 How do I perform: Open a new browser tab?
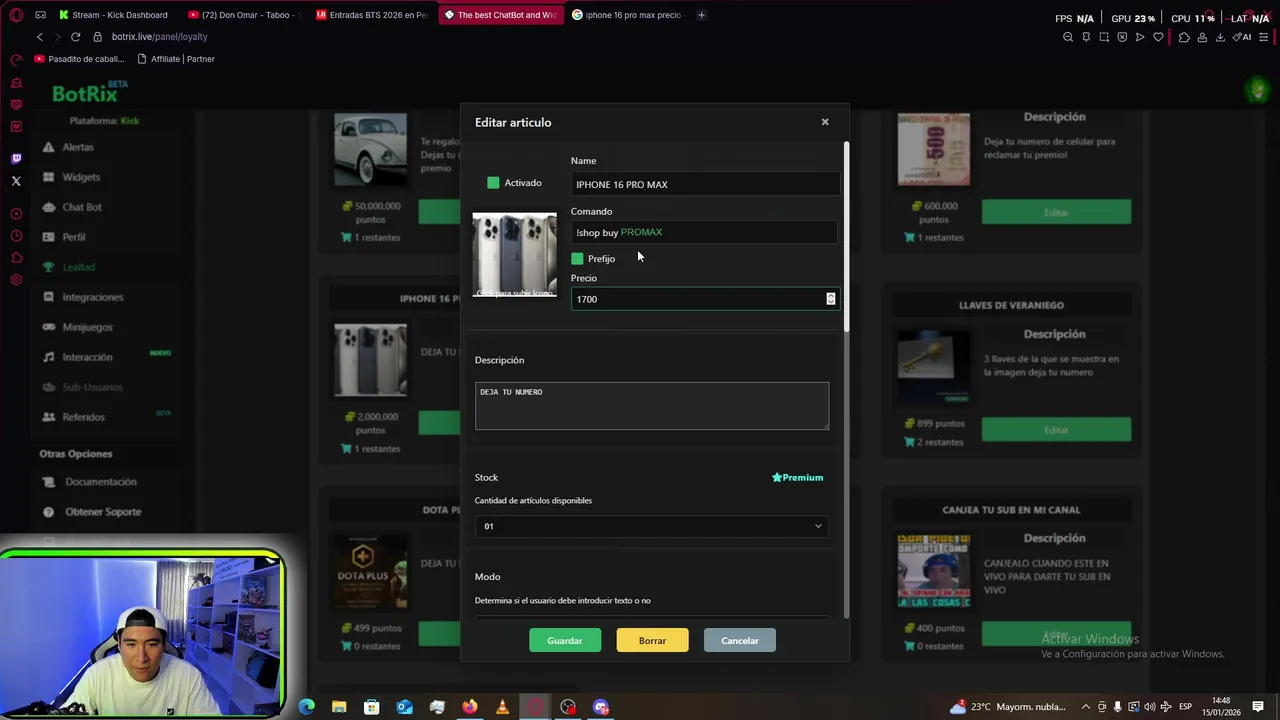tap(701, 15)
